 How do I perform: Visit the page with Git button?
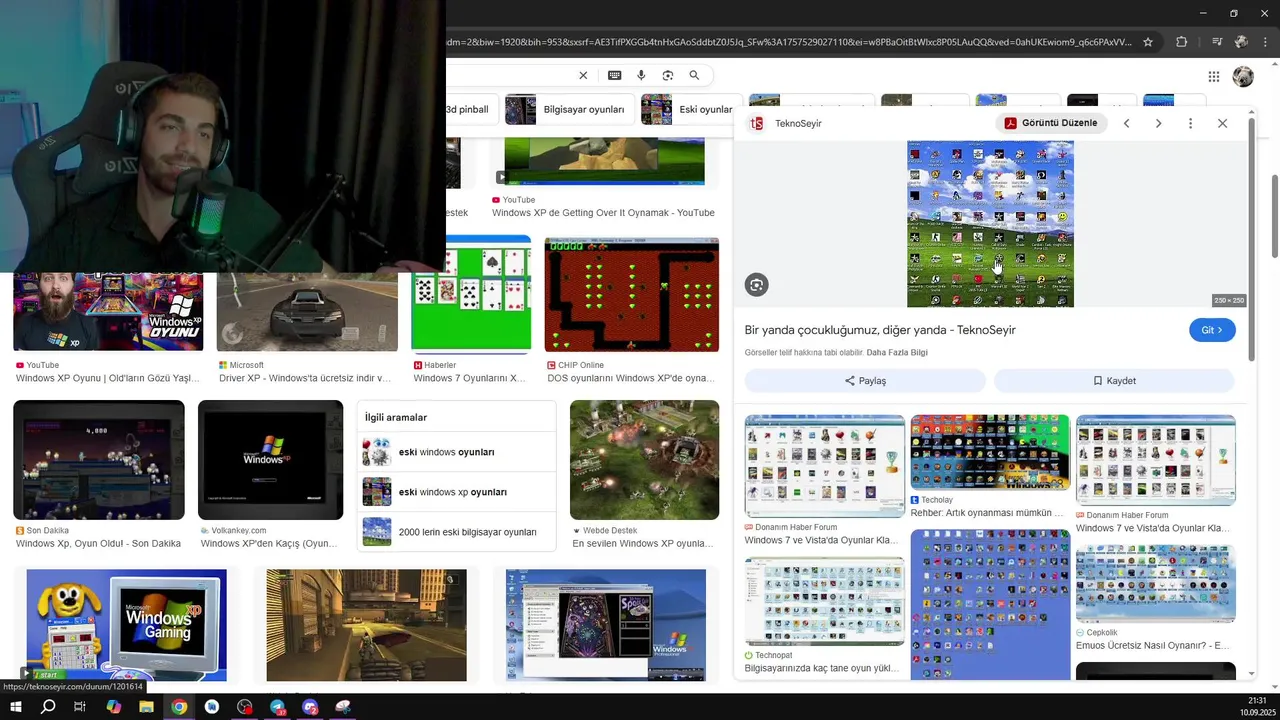pos(1212,330)
